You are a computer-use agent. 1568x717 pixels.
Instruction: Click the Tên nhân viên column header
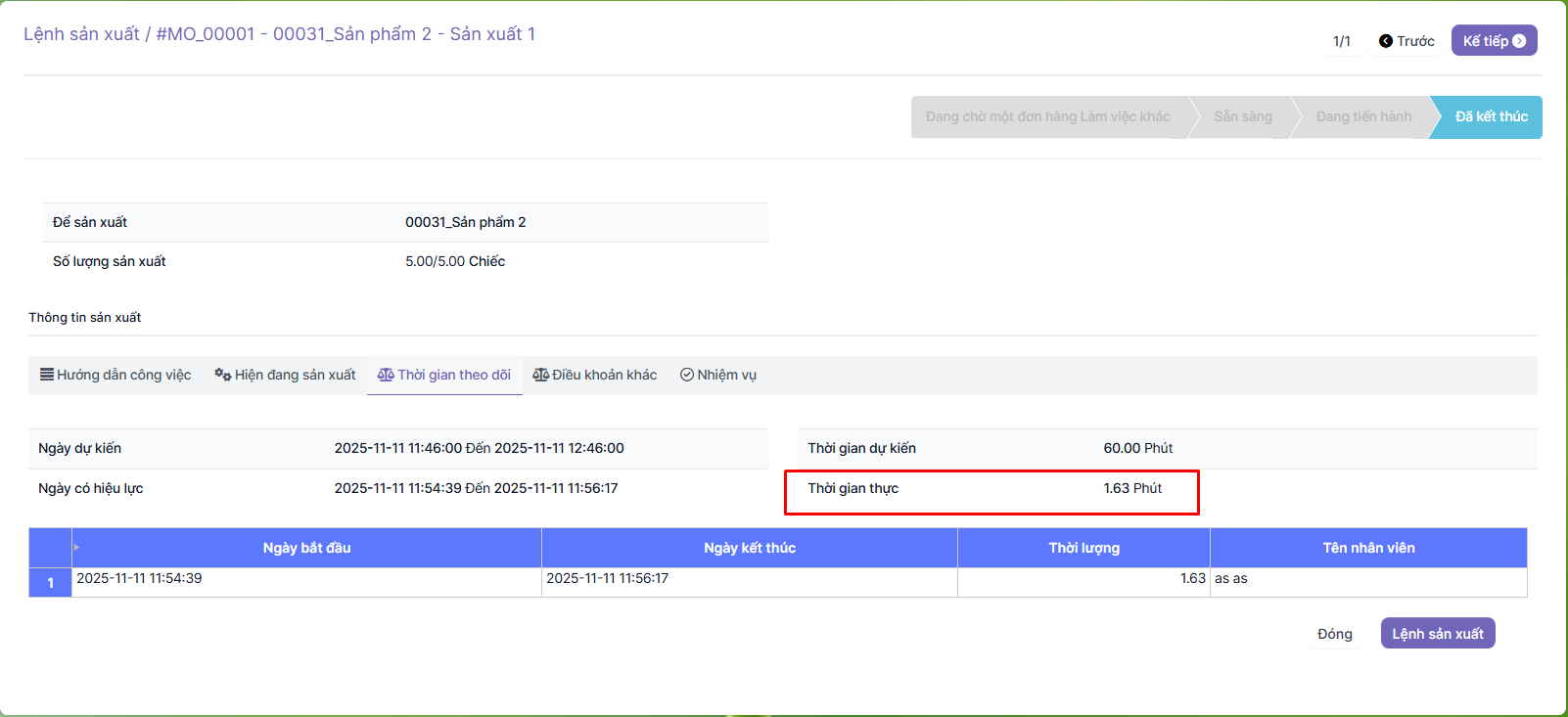tap(1368, 548)
